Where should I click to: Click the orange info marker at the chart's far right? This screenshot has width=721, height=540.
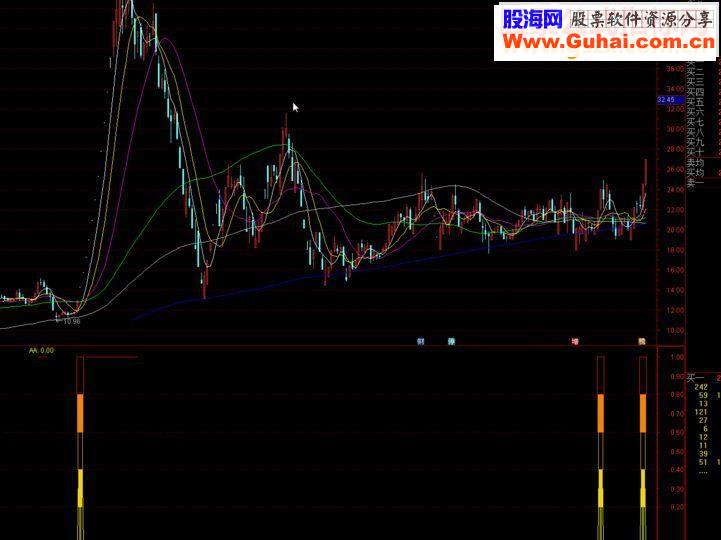coord(642,341)
